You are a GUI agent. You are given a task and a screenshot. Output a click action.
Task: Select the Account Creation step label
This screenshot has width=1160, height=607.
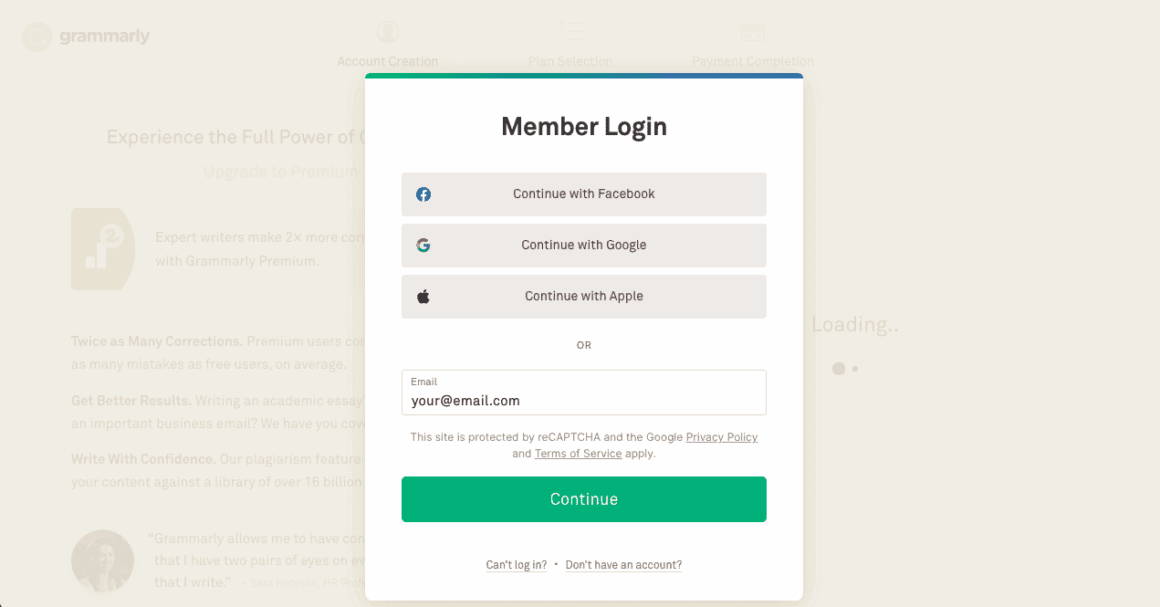(387, 61)
